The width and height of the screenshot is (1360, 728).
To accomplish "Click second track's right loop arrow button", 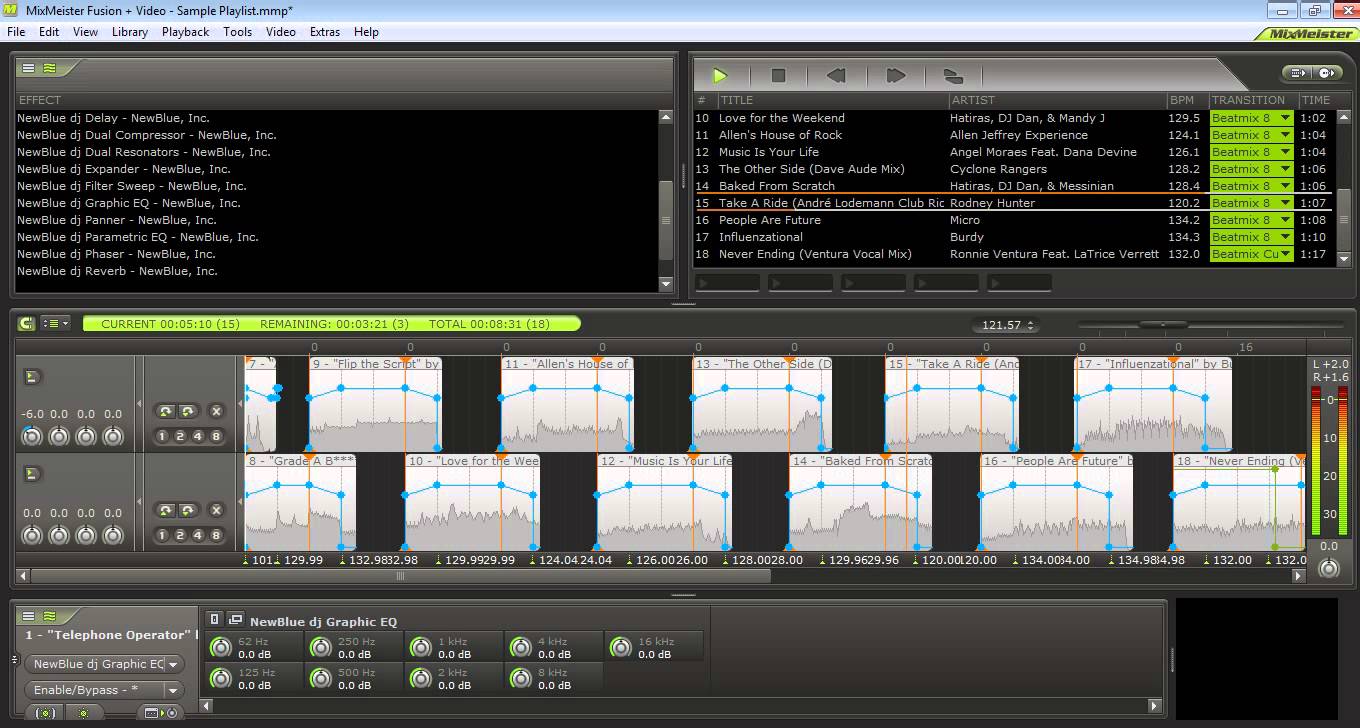I will [187, 510].
